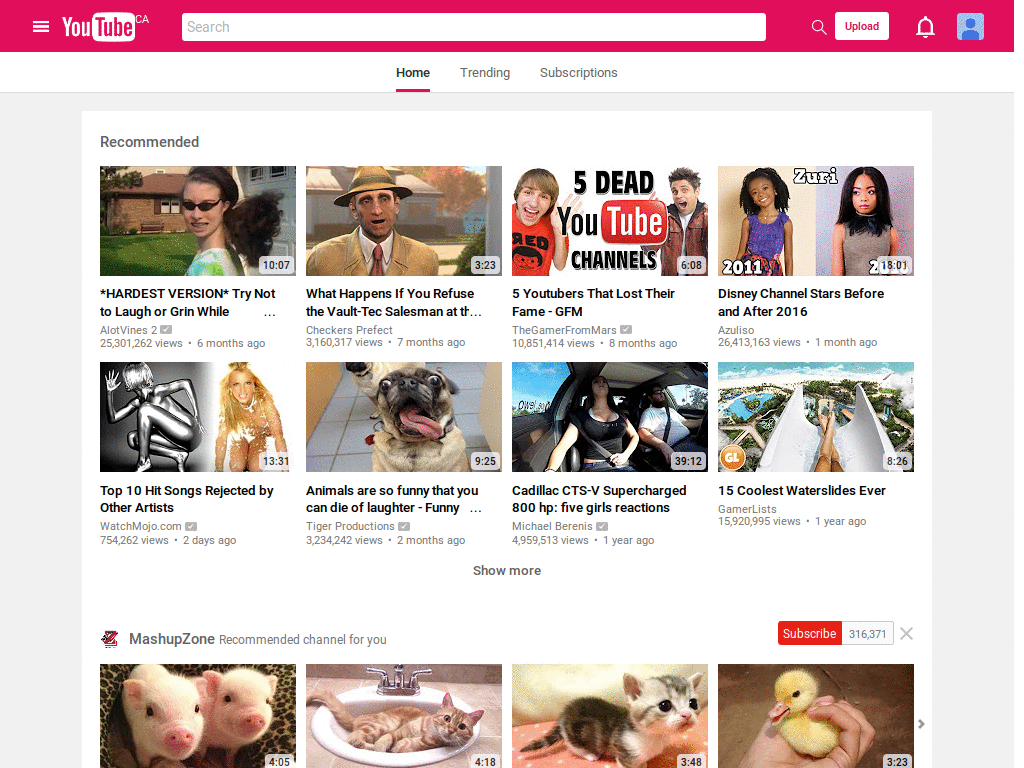Click "15,920,995 views" text
Viewport: 1024px width, 768px height.
click(x=759, y=521)
